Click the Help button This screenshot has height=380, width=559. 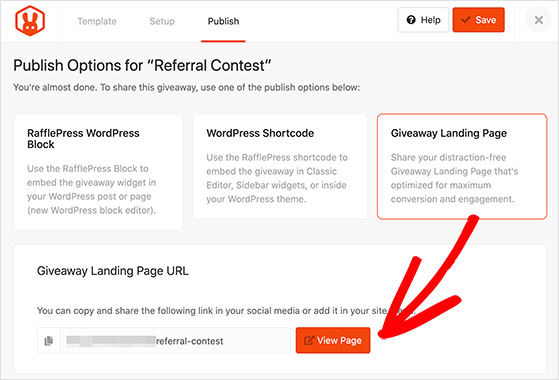tap(423, 20)
